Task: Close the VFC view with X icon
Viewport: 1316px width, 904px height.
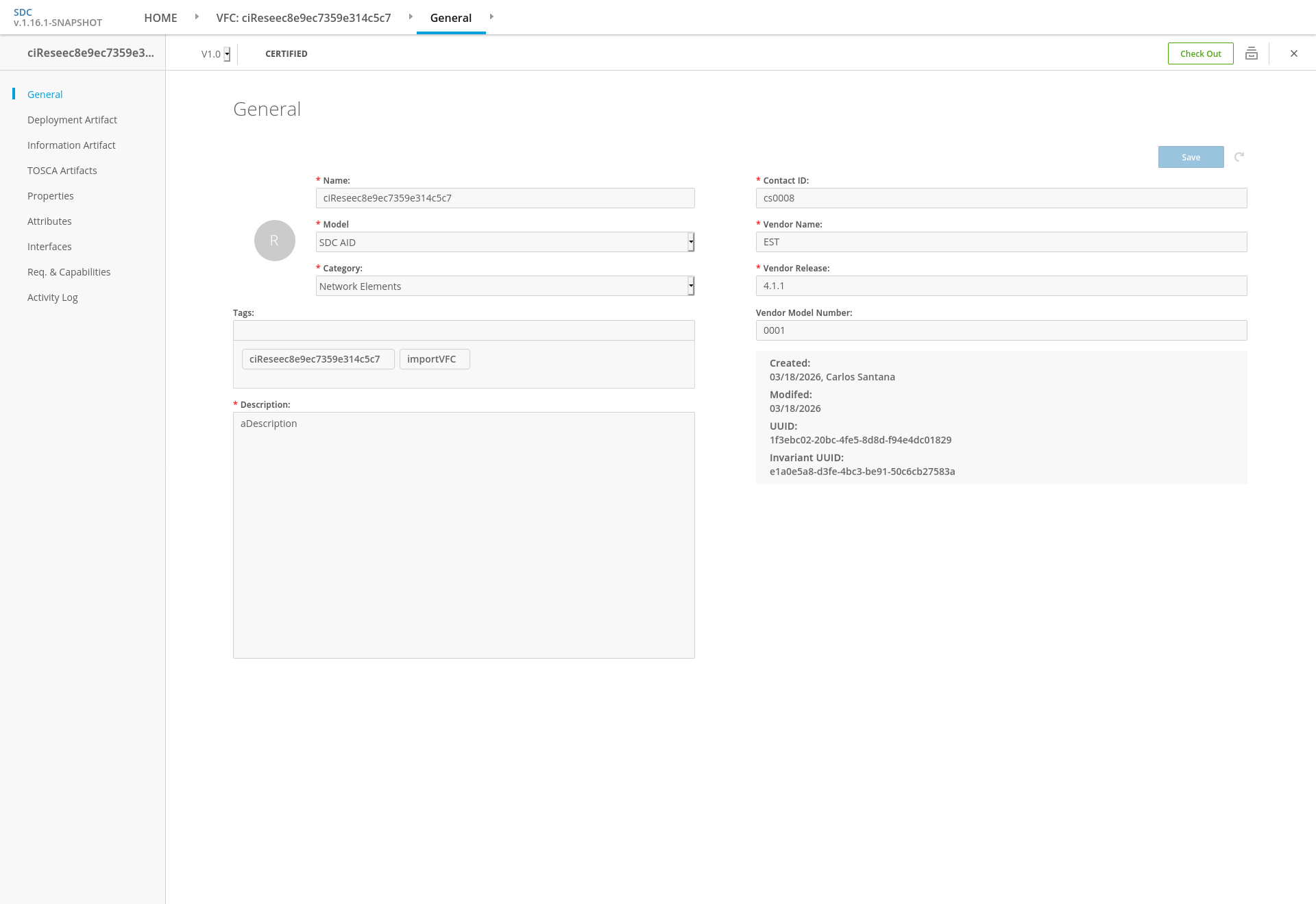Action: pos(1293,53)
